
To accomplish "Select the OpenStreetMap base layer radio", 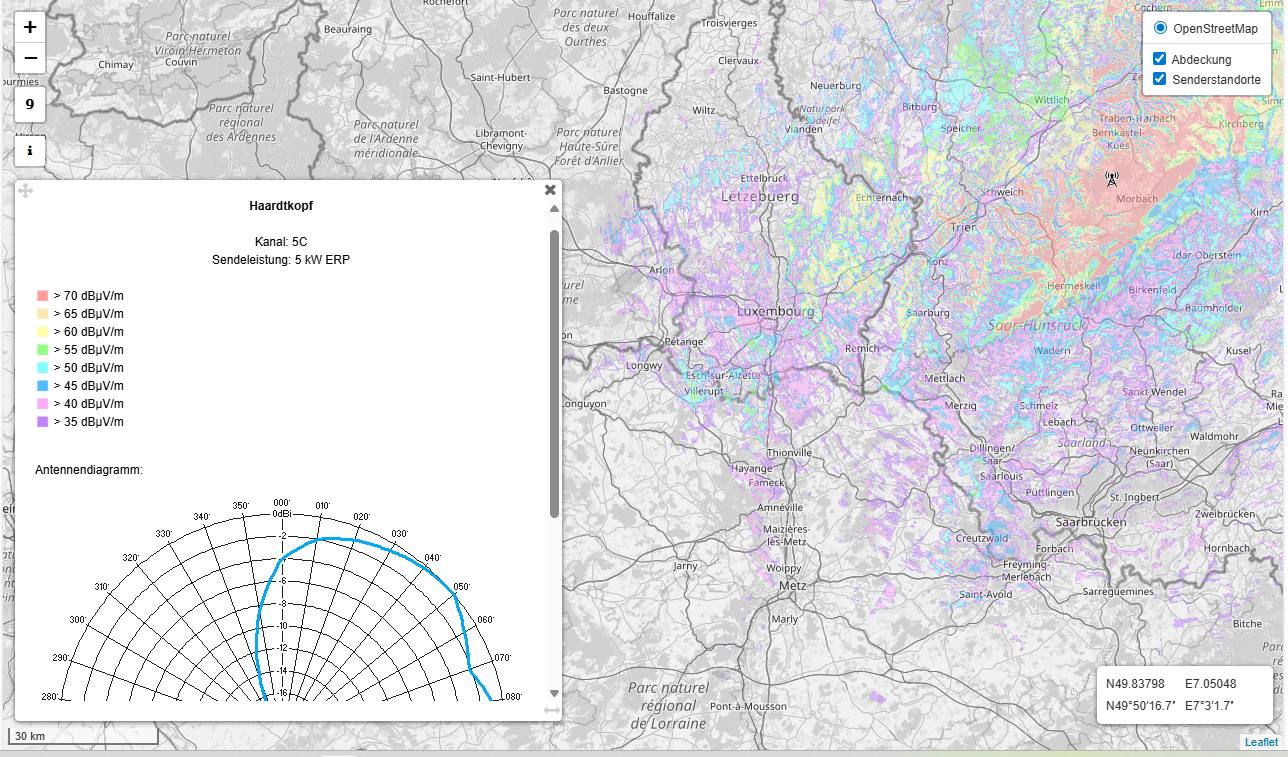I will click(1160, 28).
